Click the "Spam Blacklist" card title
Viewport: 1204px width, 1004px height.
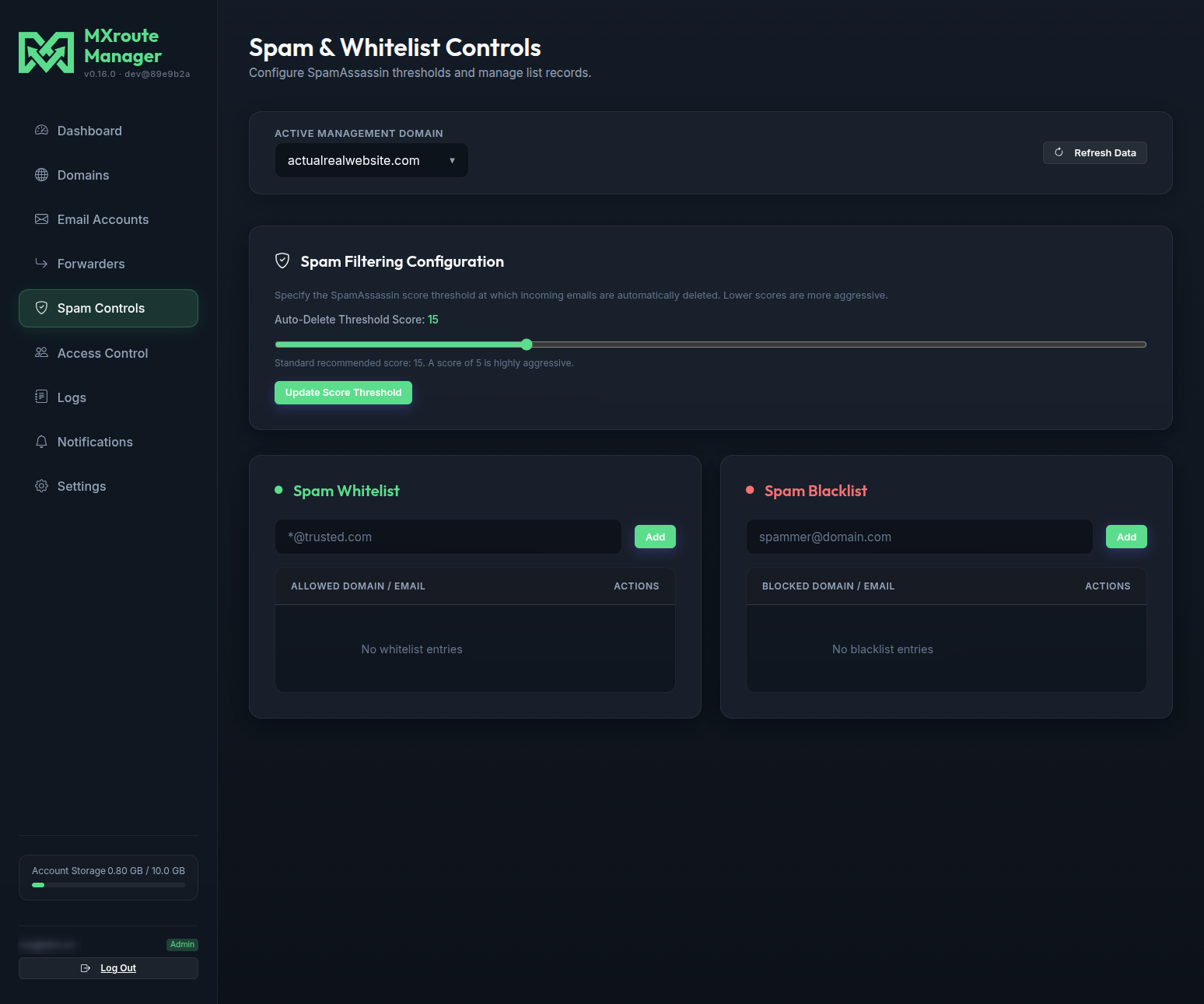tap(815, 491)
